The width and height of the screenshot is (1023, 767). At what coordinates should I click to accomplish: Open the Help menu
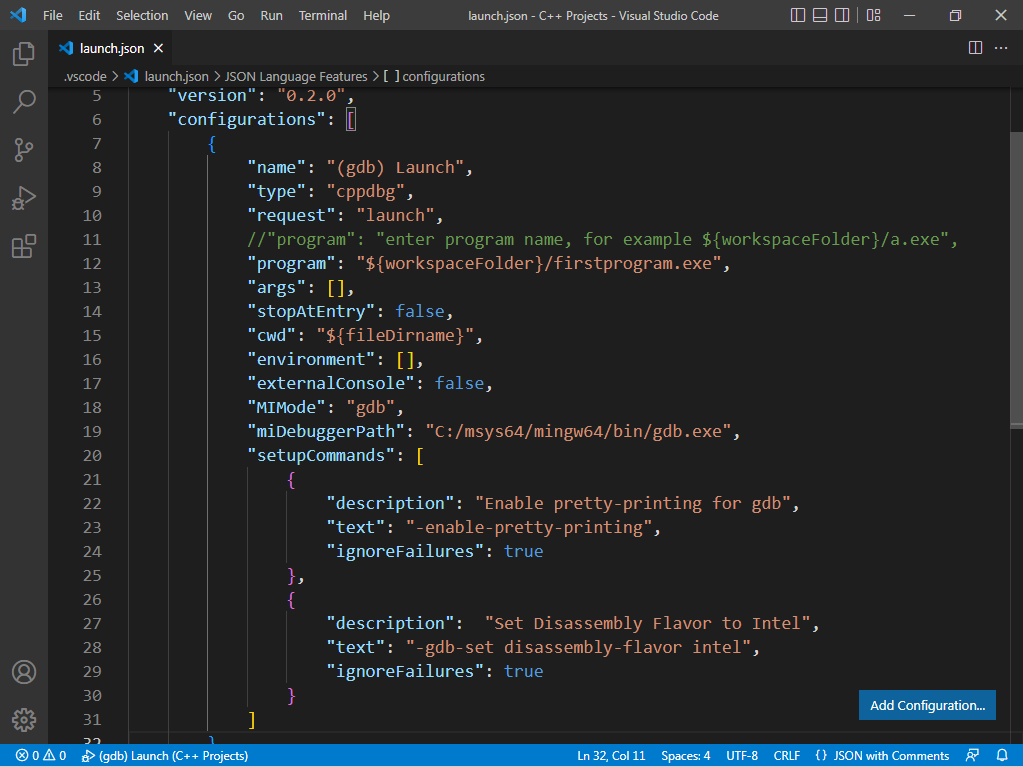click(x=376, y=16)
